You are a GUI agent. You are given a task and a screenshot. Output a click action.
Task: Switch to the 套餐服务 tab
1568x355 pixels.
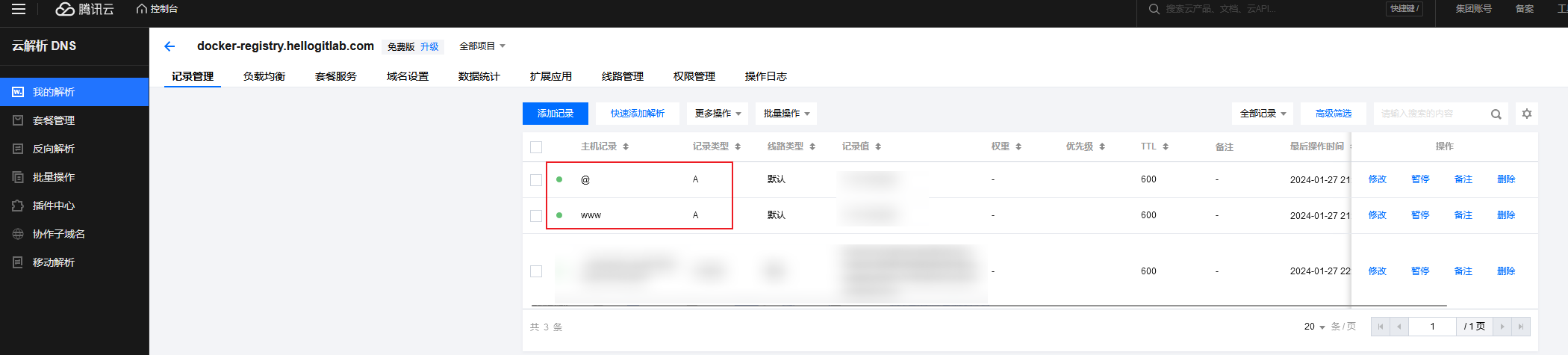pyautogui.click(x=336, y=76)
